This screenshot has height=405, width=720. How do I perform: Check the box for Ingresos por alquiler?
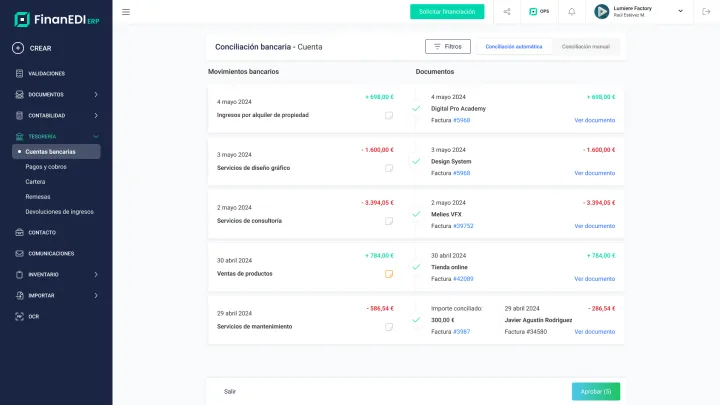click(x=389, y=115)
